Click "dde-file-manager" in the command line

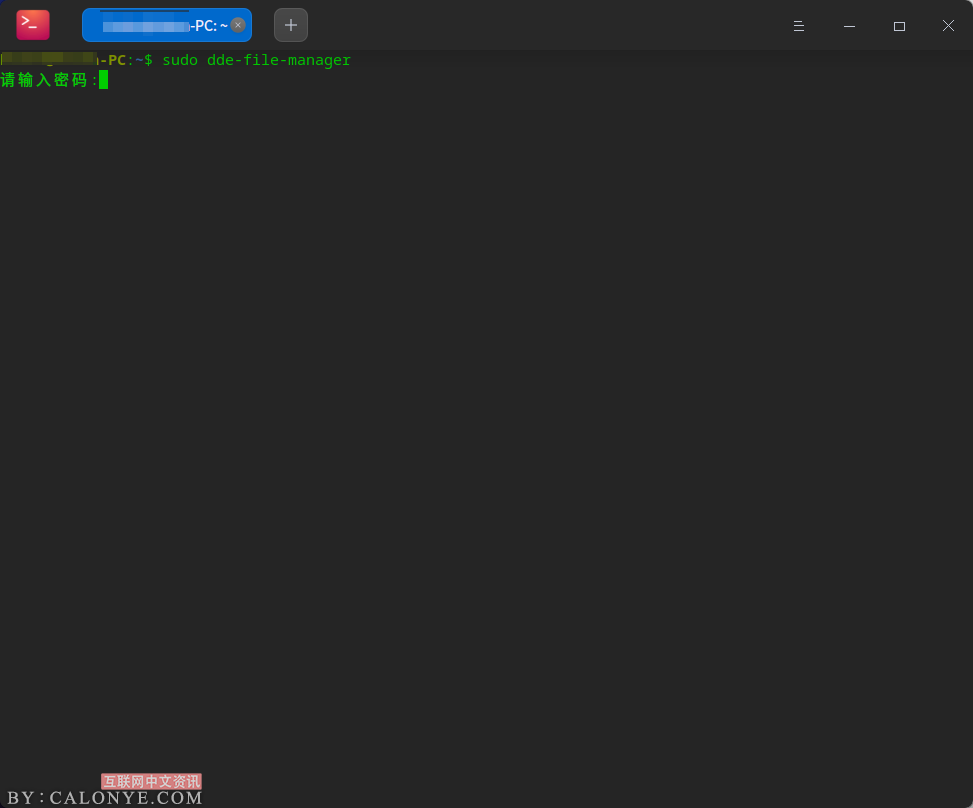(279, 60)
